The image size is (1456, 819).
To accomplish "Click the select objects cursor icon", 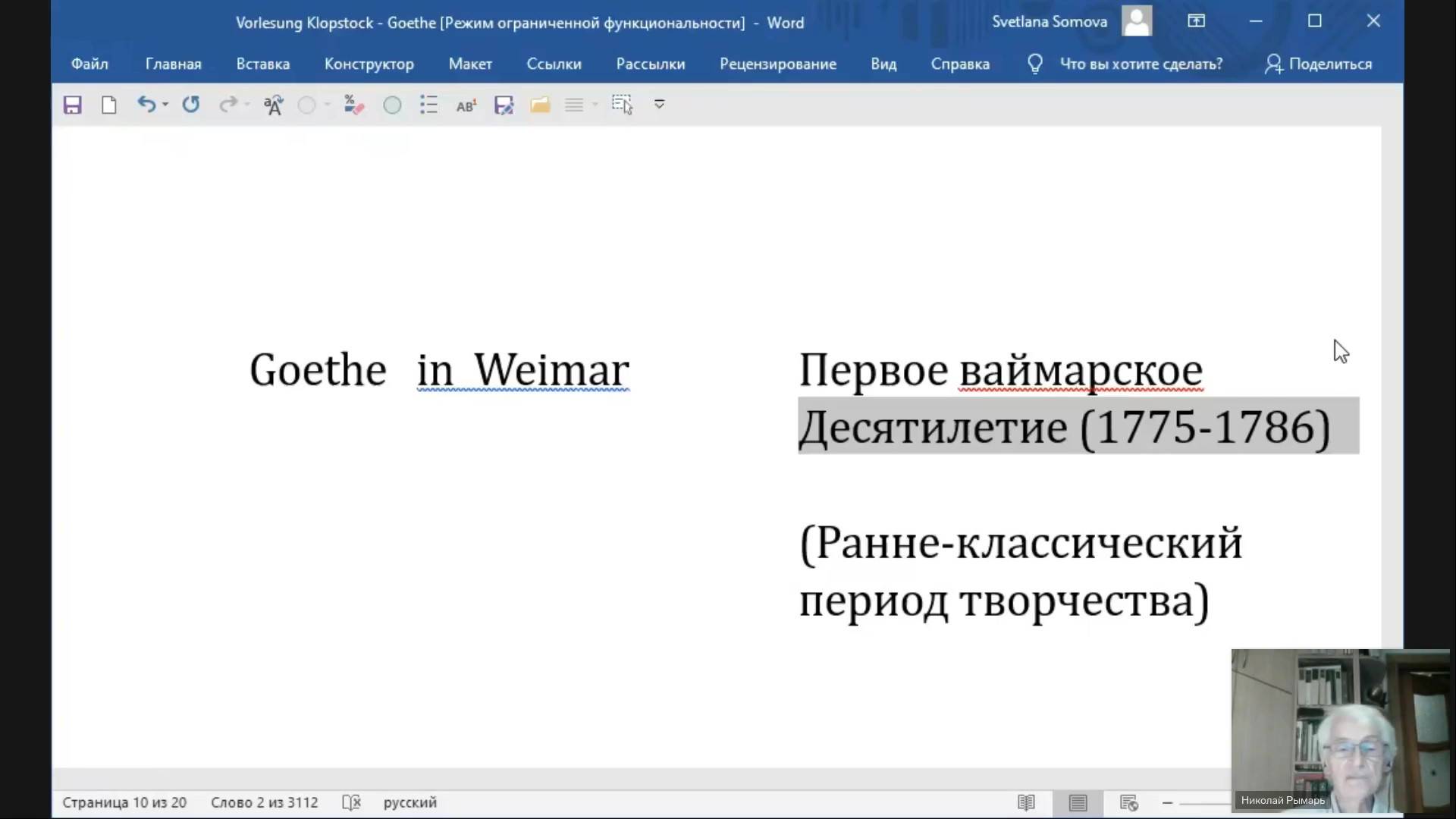I will pyautogui.click(x=622, y=105).
